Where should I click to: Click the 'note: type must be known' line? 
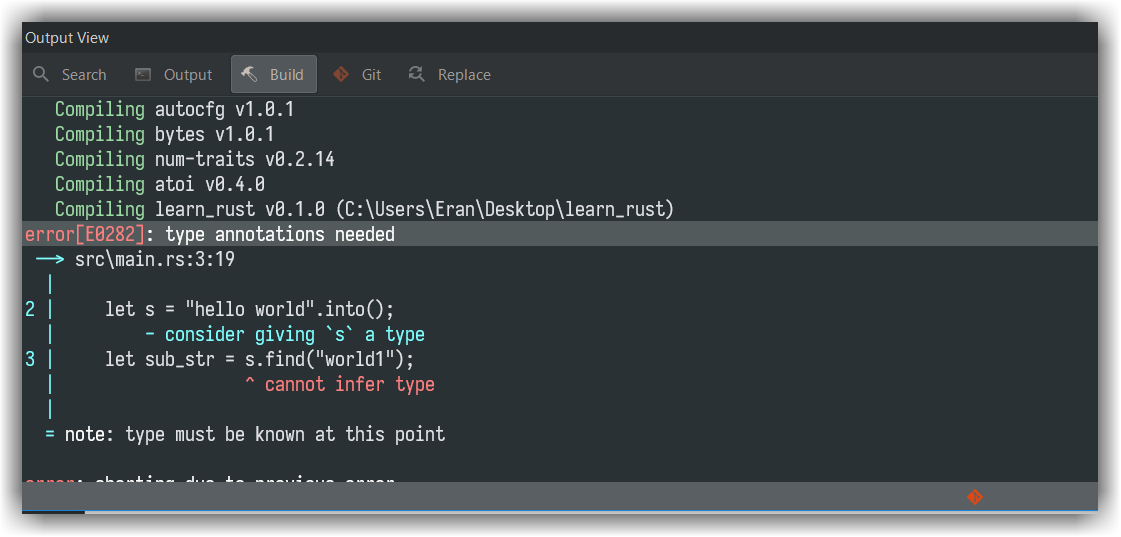coord(255,434)
